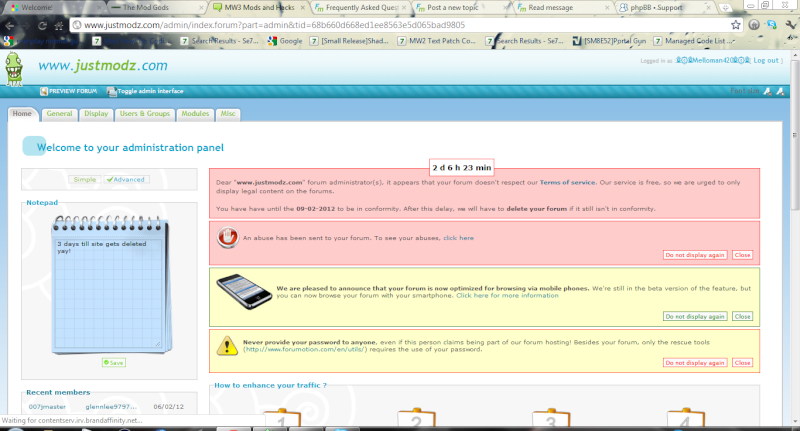Click the Log out link

coord(766,60)
